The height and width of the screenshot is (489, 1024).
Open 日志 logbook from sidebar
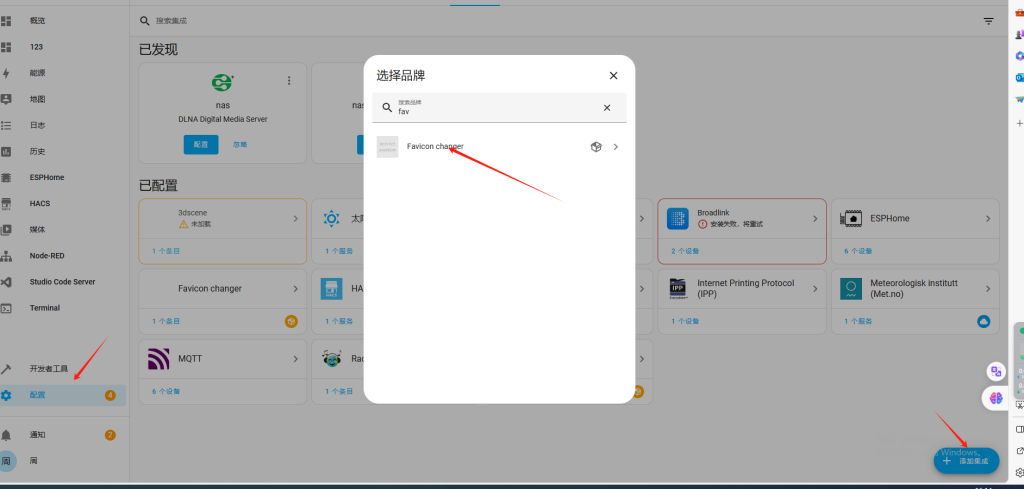click(37, 125)
